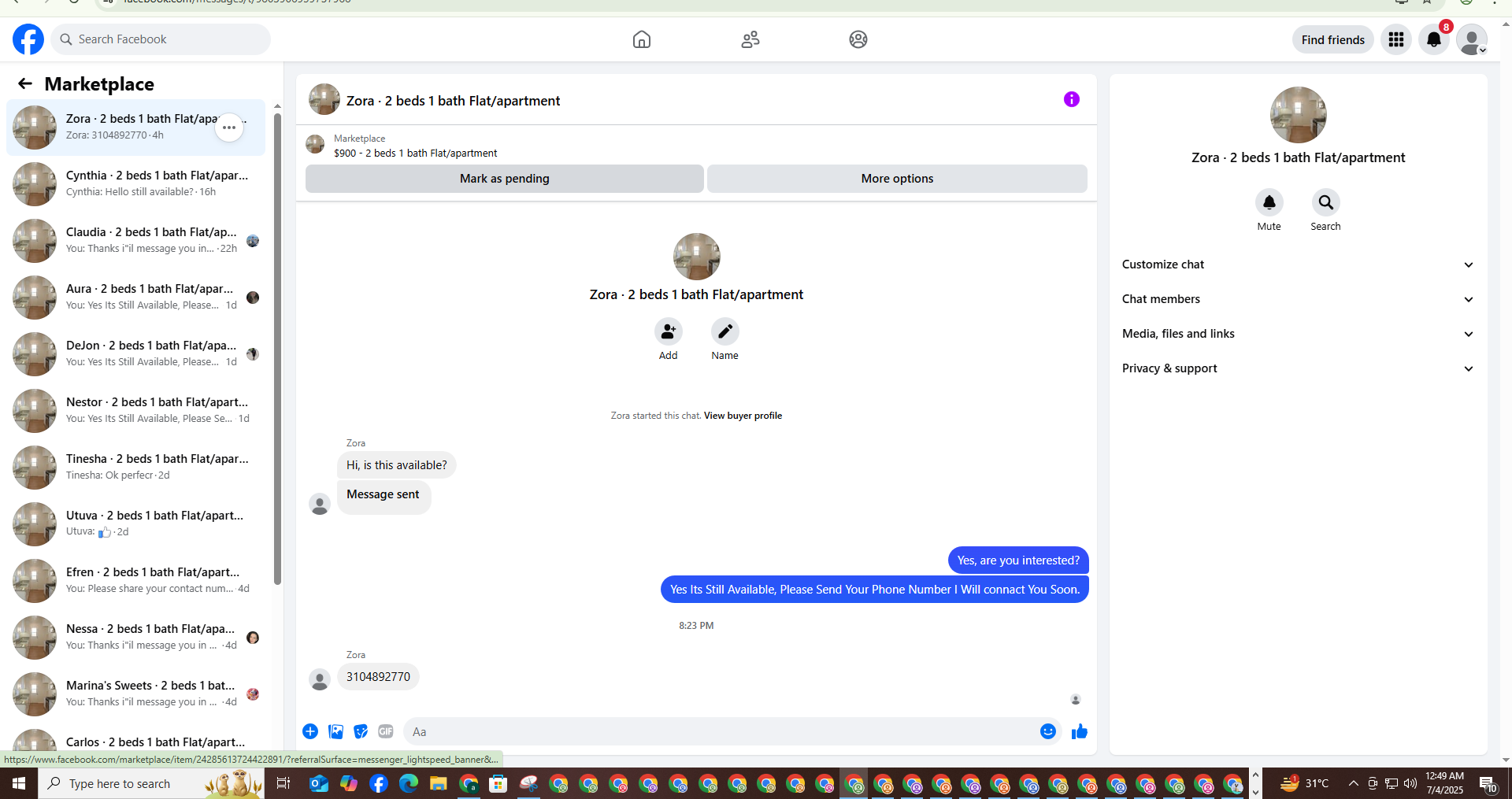Expand Privacy & support section
The image size is (1512, 799).
1298,368
